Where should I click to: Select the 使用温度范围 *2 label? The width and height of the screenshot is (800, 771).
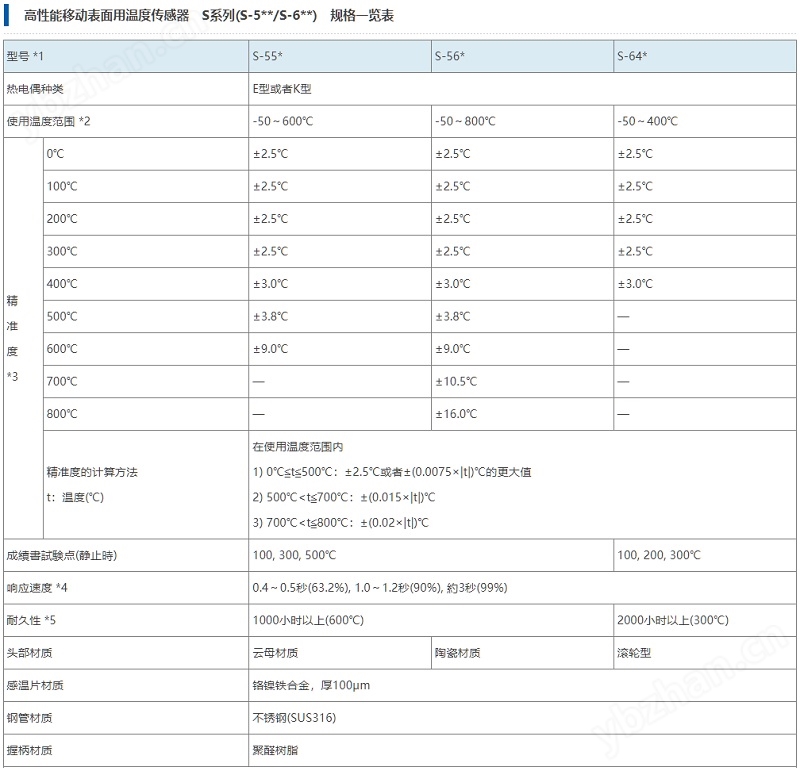48,121
